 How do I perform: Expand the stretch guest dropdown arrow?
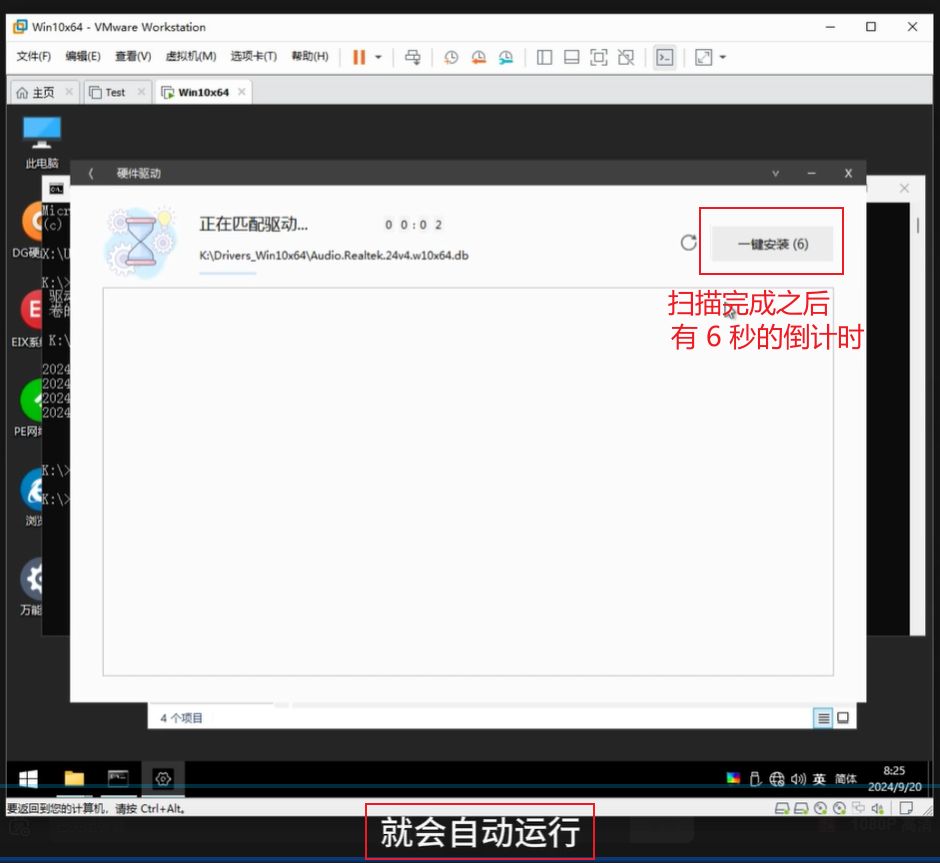[x=723, y=57]
